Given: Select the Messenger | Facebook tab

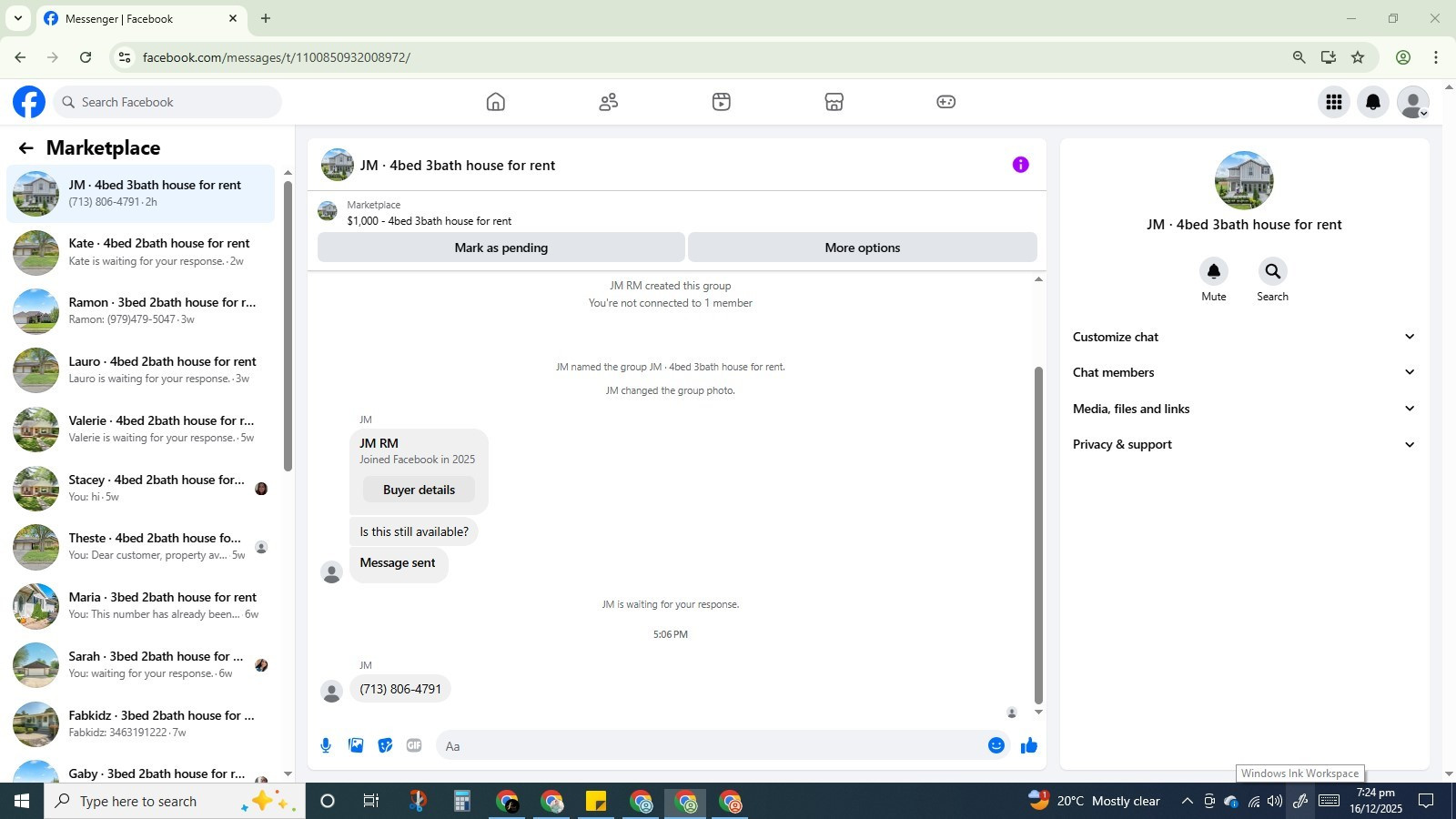Looking at the screenshot, I should [x=141, y=18].
